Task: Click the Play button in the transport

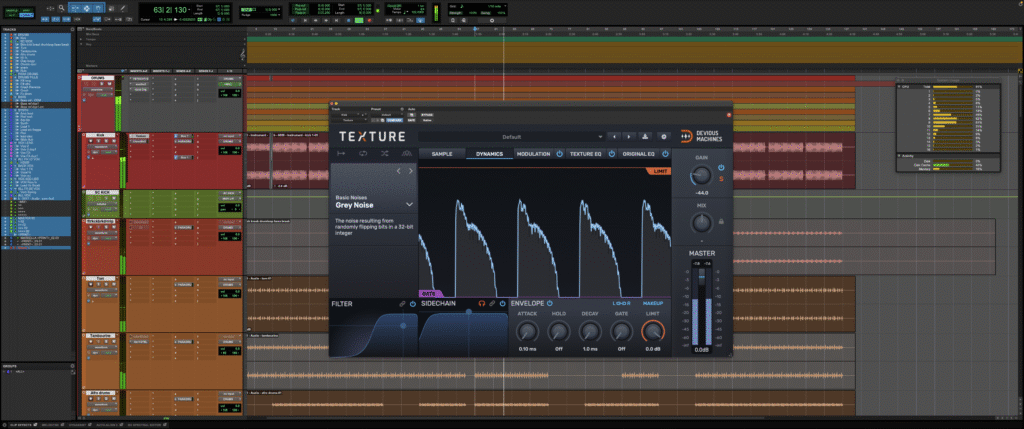Action: [x=359, y=20]
